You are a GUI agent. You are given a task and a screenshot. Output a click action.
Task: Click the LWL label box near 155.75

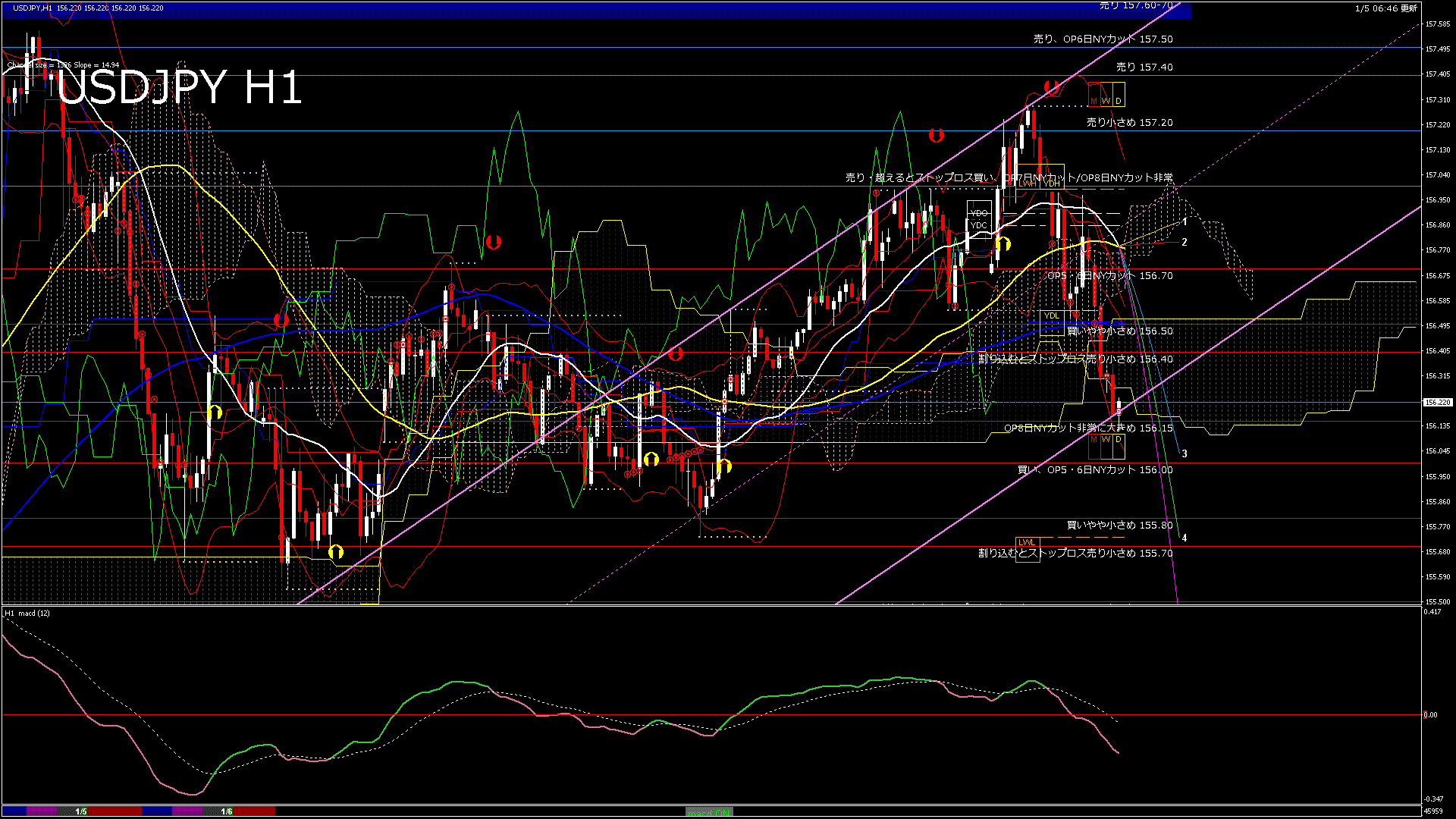click(1029, 540)
